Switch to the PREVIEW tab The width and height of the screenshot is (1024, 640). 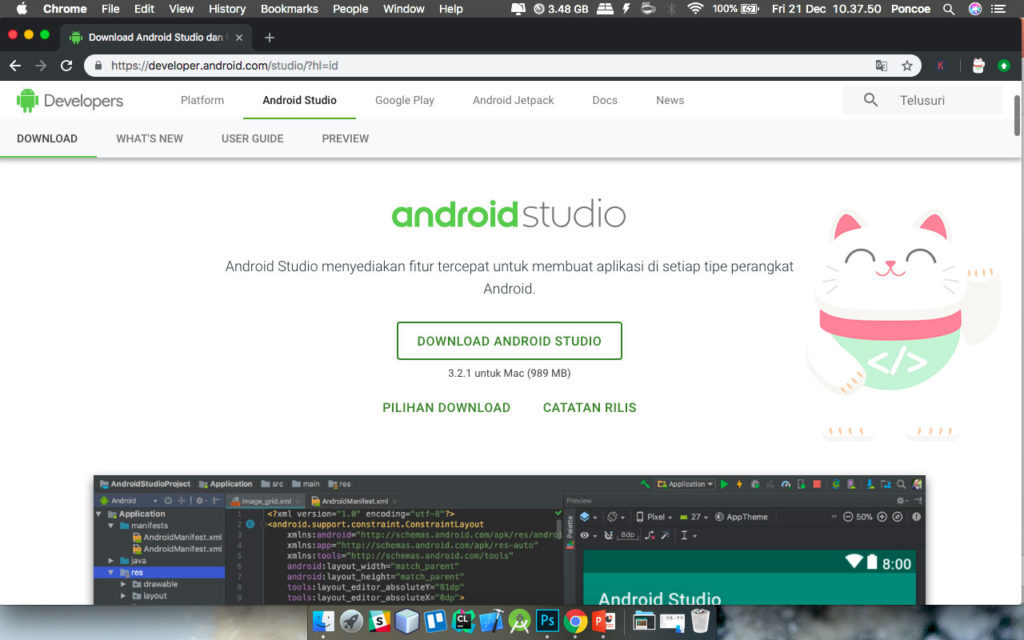345,138
